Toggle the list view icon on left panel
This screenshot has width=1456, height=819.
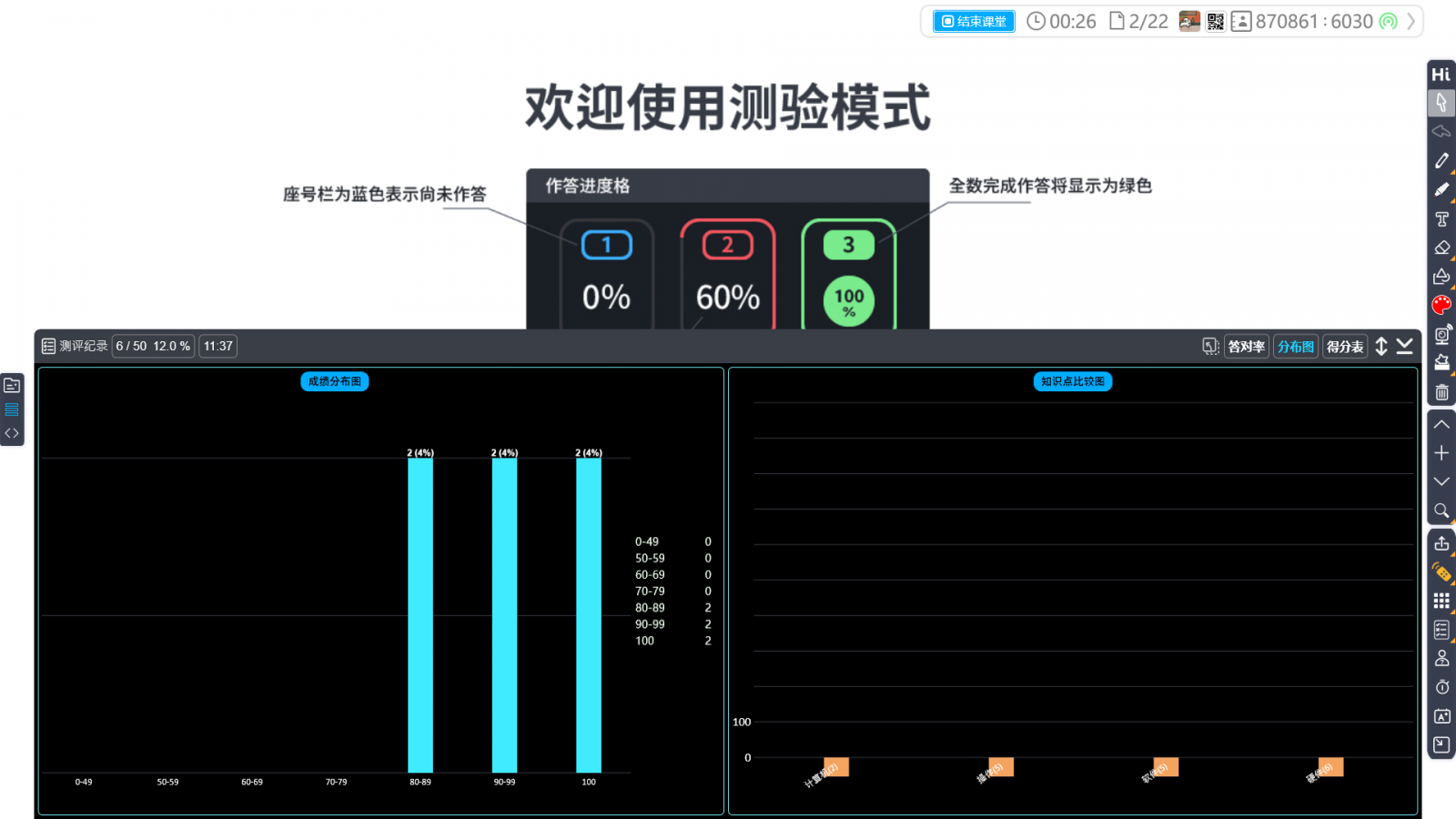click(x=12, y=409)
